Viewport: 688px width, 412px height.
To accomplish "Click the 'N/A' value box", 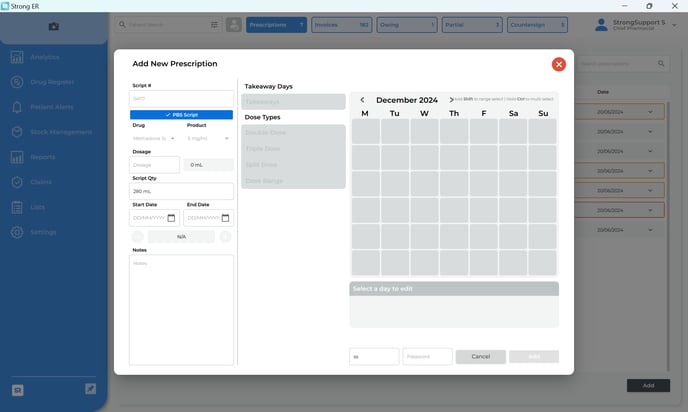I will point(181,237).
